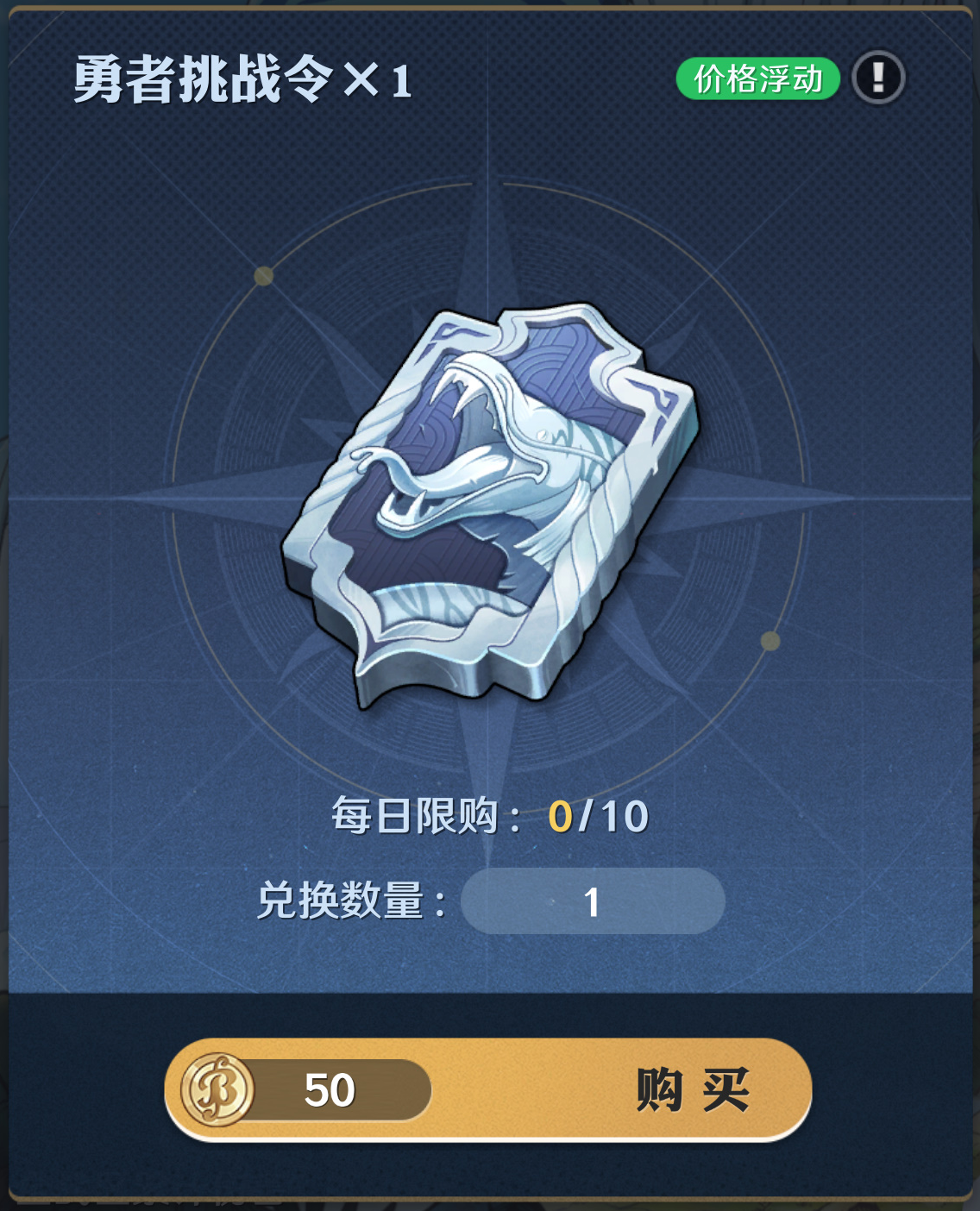This screenshot has width=980, height=1211.
Task: Click the 勇者挑战令 title text
Action: (204, 79)
